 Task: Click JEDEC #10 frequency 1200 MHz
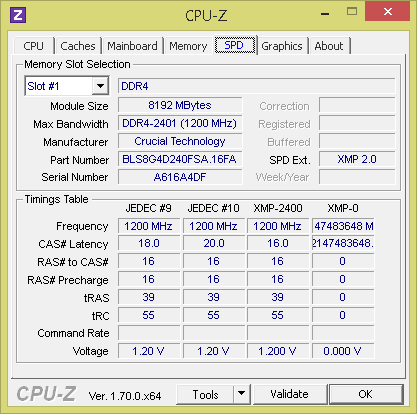point(214,226)
